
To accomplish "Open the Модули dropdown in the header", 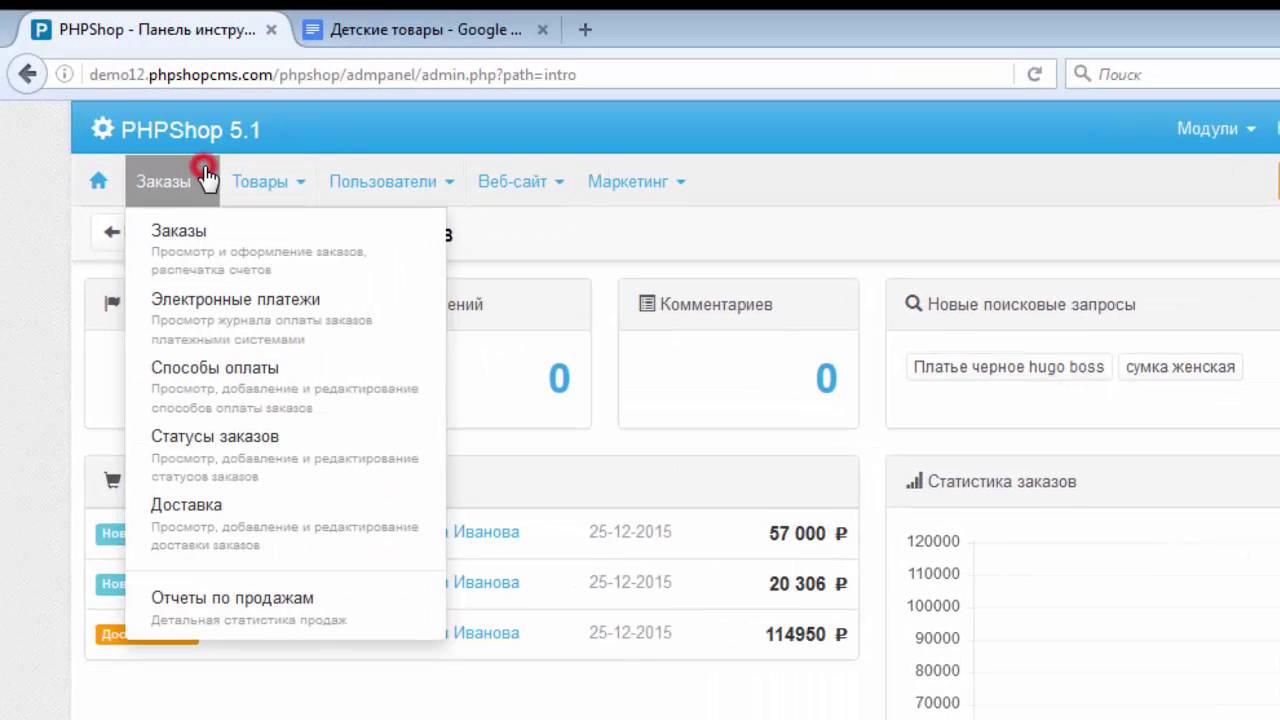I will 1216,129.
